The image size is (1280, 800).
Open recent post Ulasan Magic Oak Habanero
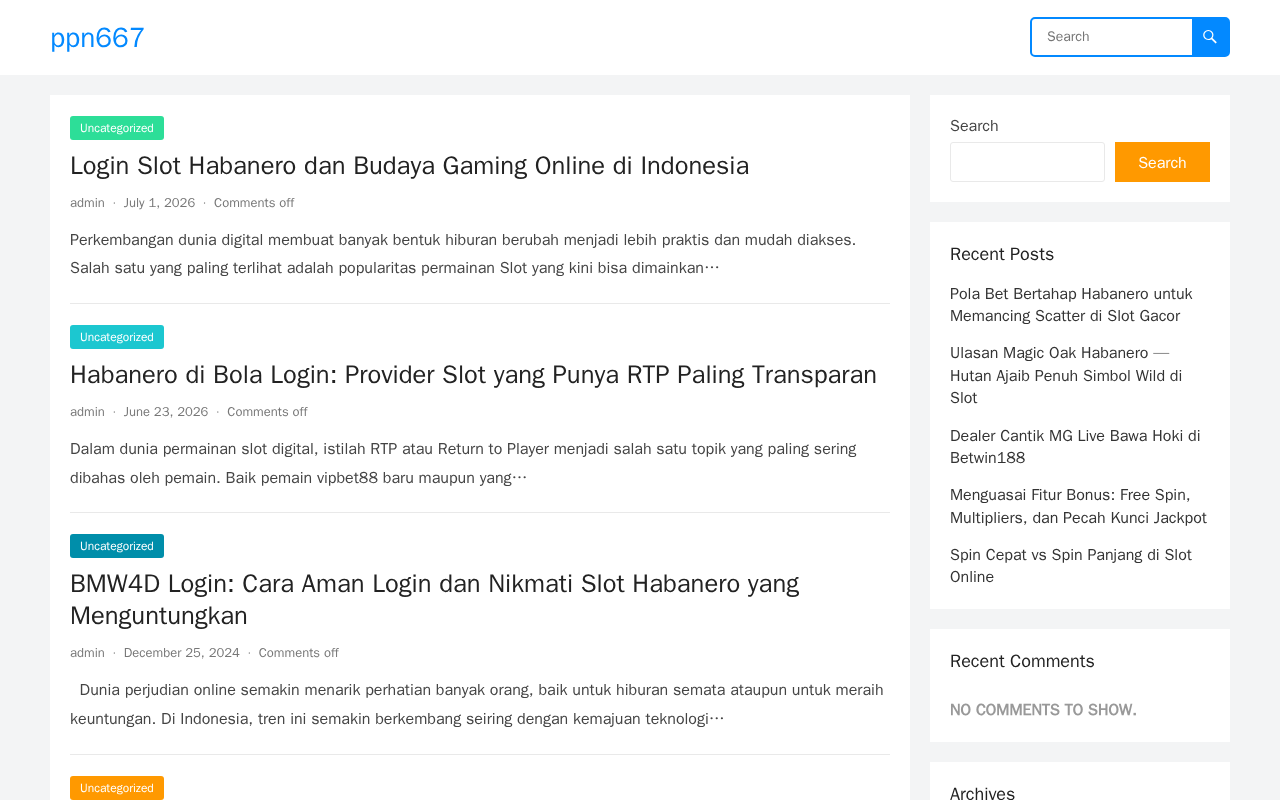coord(1066,376)
